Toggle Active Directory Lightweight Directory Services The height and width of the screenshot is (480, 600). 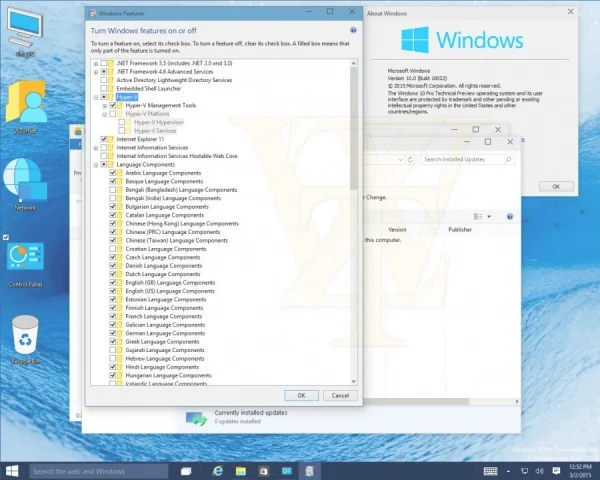(x=104, y=80)
